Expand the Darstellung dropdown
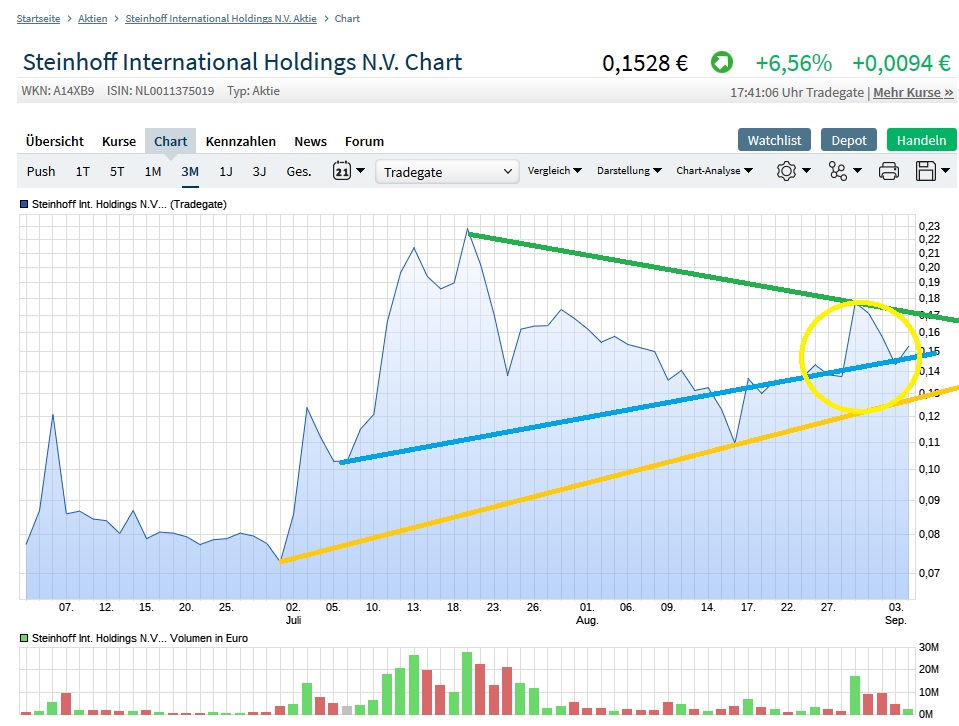 629,171
